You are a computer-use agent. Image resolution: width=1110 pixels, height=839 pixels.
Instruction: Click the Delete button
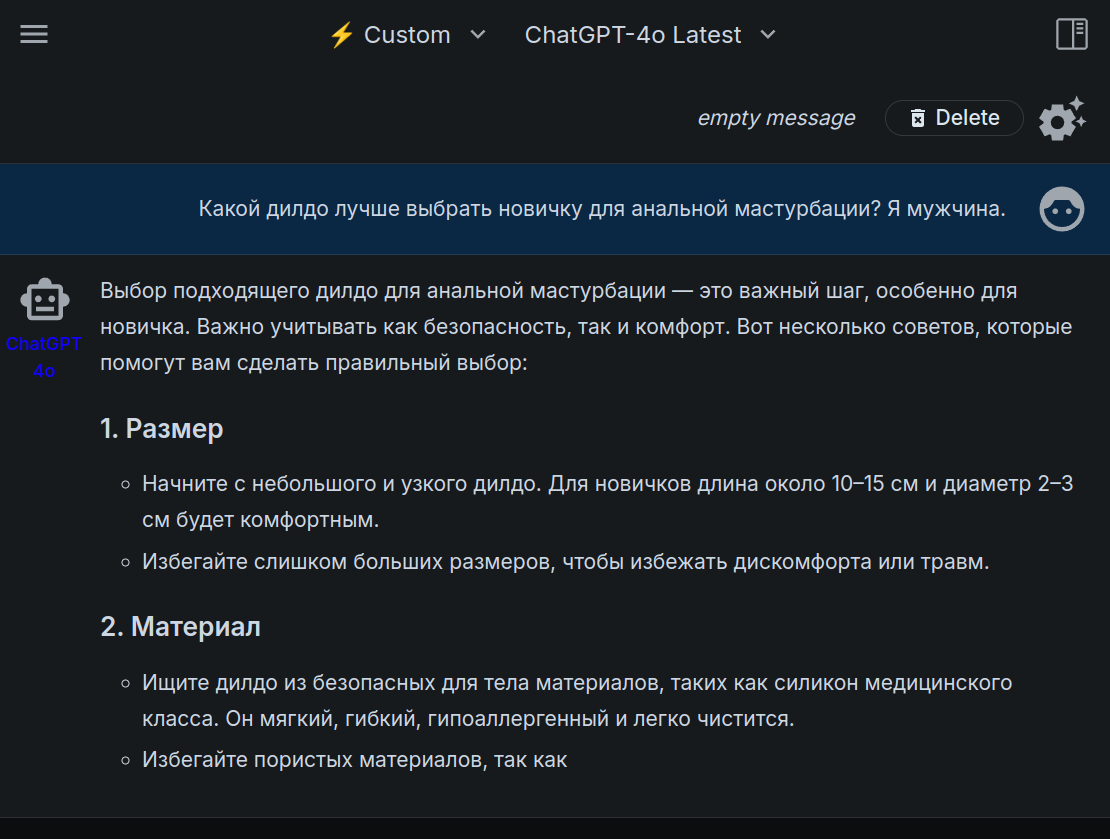point(954,118)
